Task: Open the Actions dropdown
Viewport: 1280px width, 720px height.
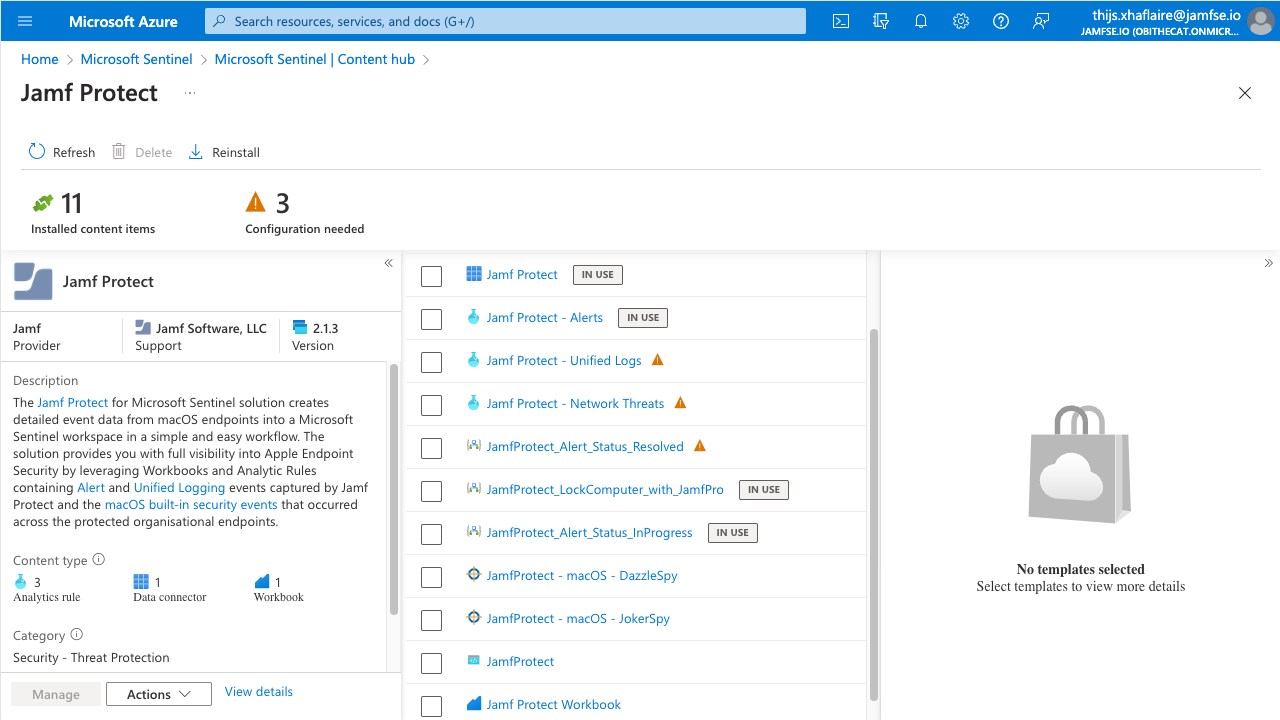Action: point(159,694)
